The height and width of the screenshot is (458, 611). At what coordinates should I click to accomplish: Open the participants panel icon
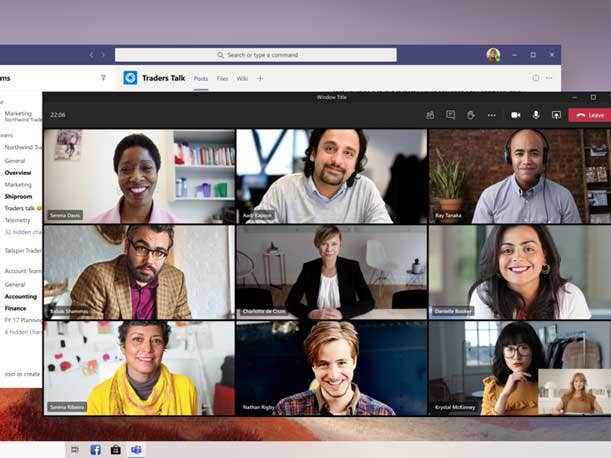430,115
